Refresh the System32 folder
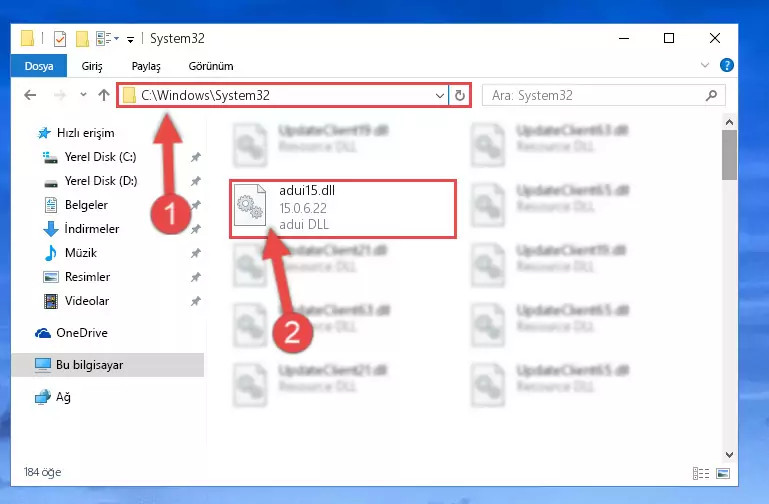769x504 pixels. [x=460, y=96]
